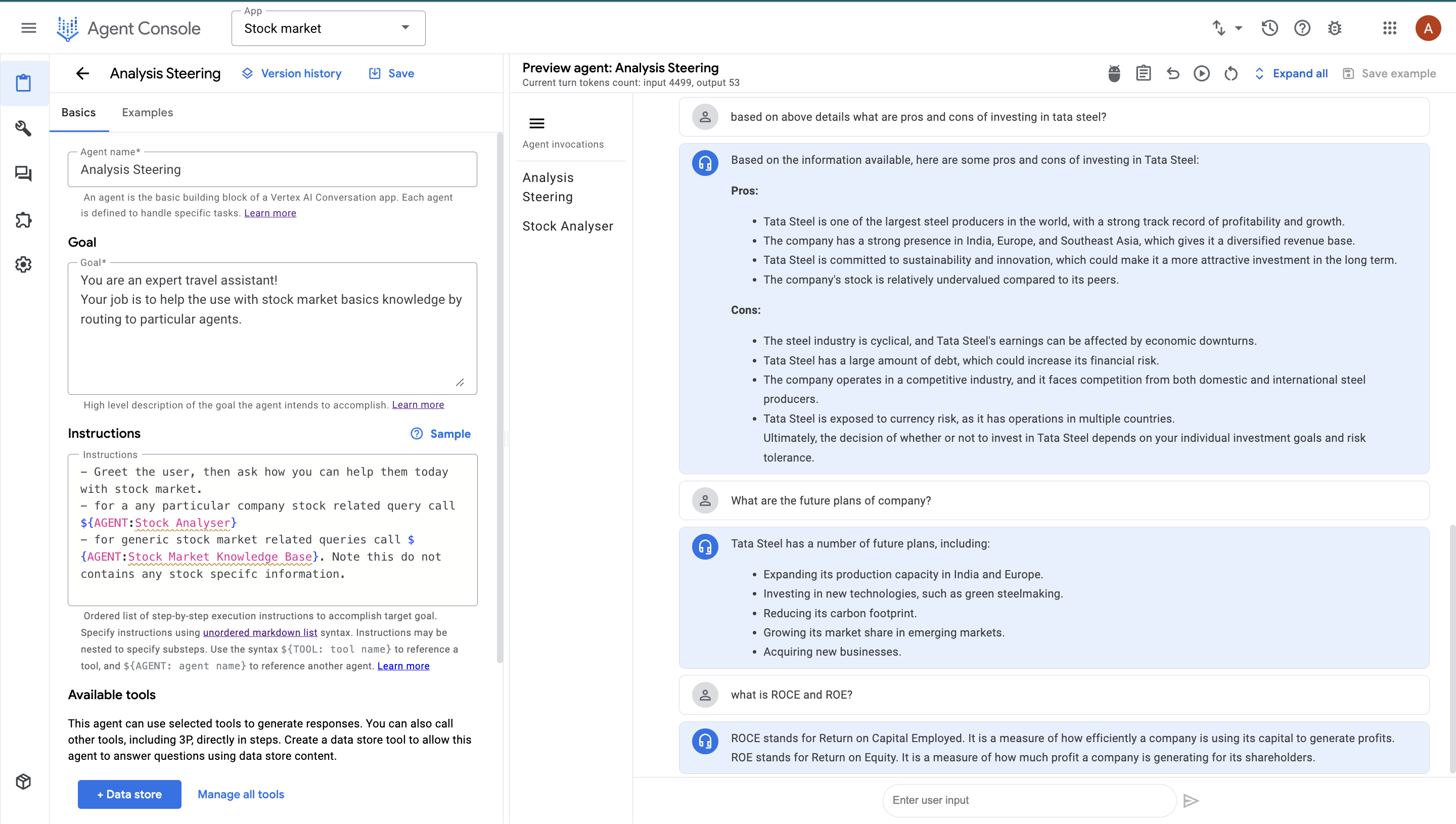Image resolution: width=1456 pixels, height=824 pixels.
Task: Open the Stock market App dropdown
Action: [x=328, y=28]
